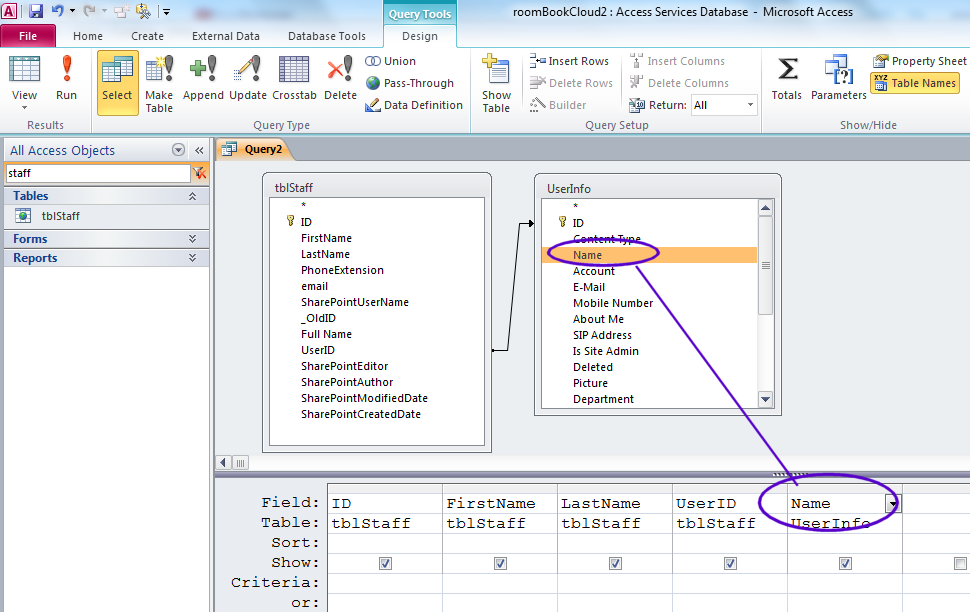Uncheck Show box for Name column
970x612 pixels.
point(845,563)
